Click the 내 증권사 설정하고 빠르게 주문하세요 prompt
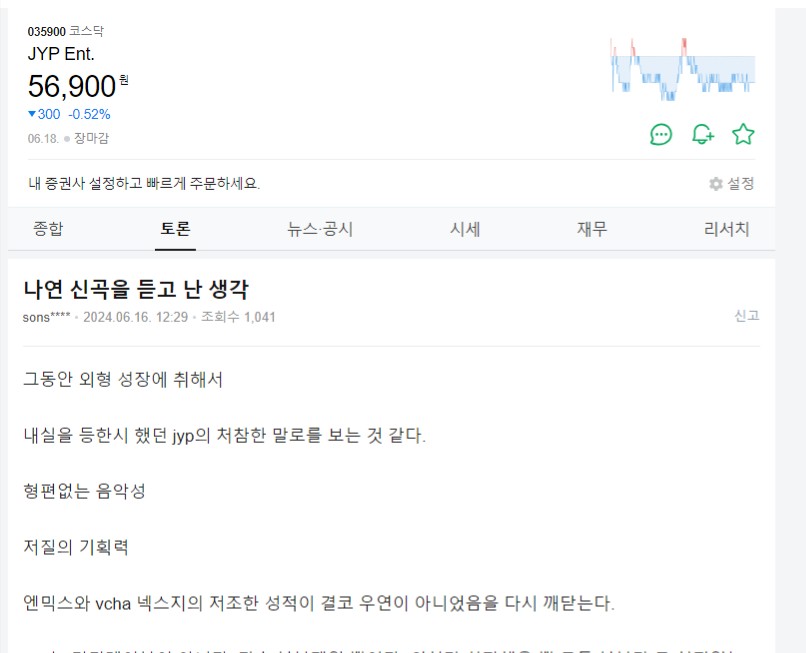Screen dimensions: 806x653 pos(144,184)
